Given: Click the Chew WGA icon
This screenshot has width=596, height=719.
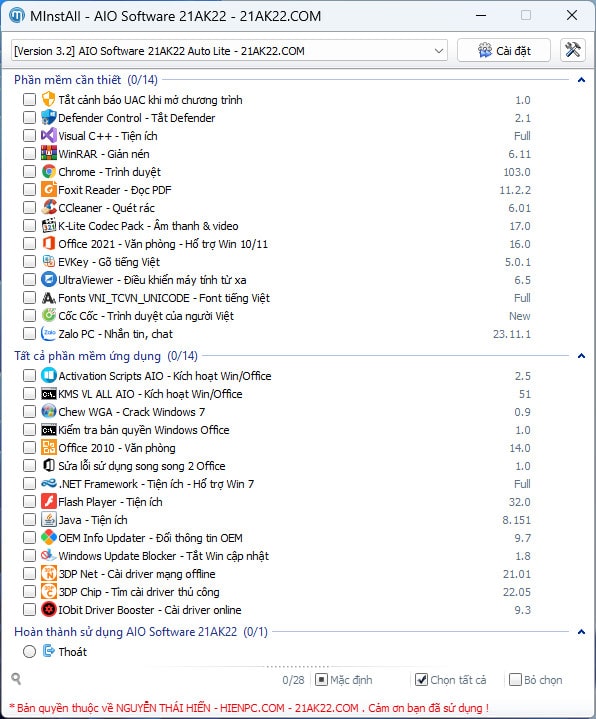Looking at the screenshot, I should [49, 411].
